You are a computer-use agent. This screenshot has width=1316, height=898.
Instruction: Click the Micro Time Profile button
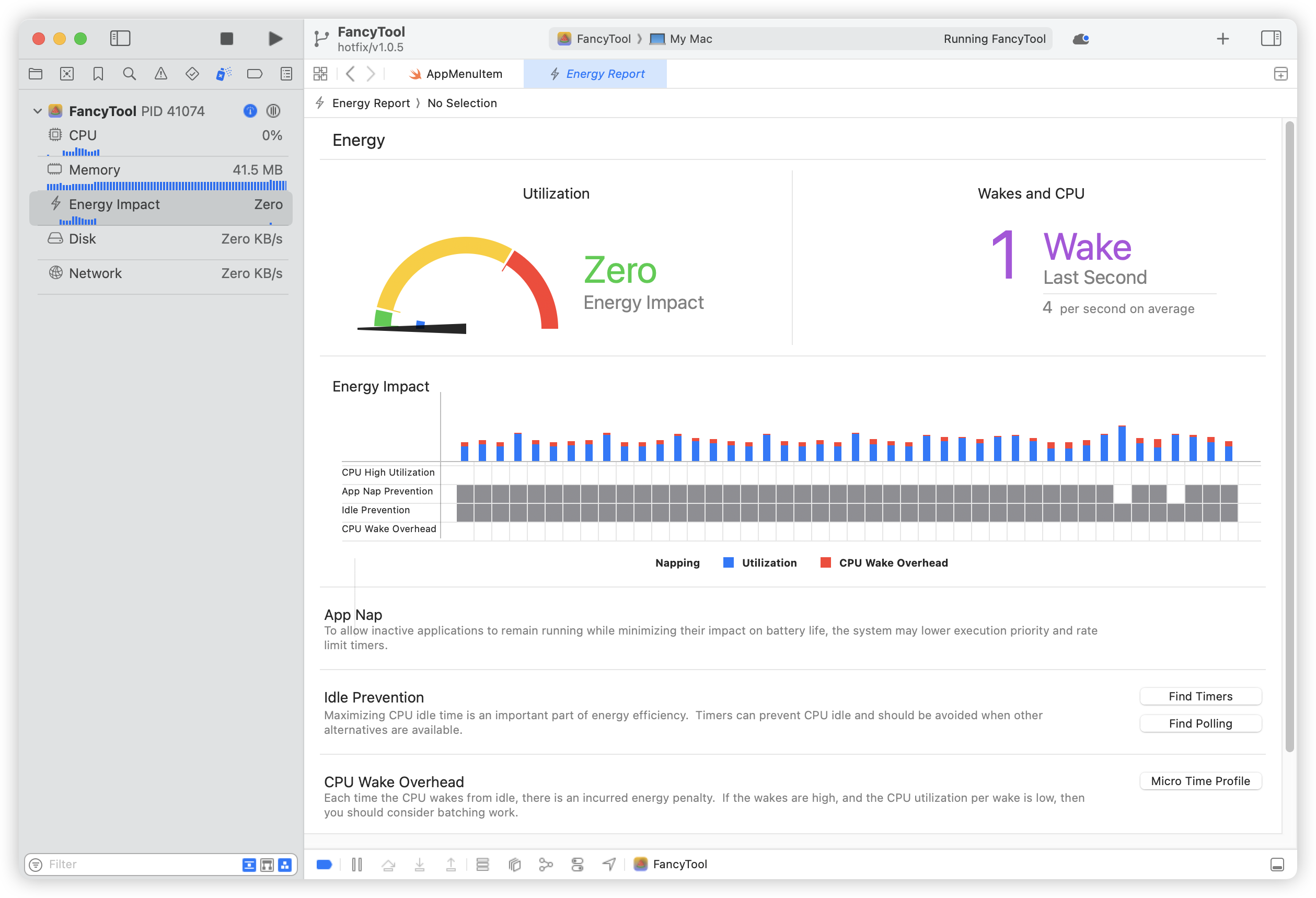(x=1200, y=781)
